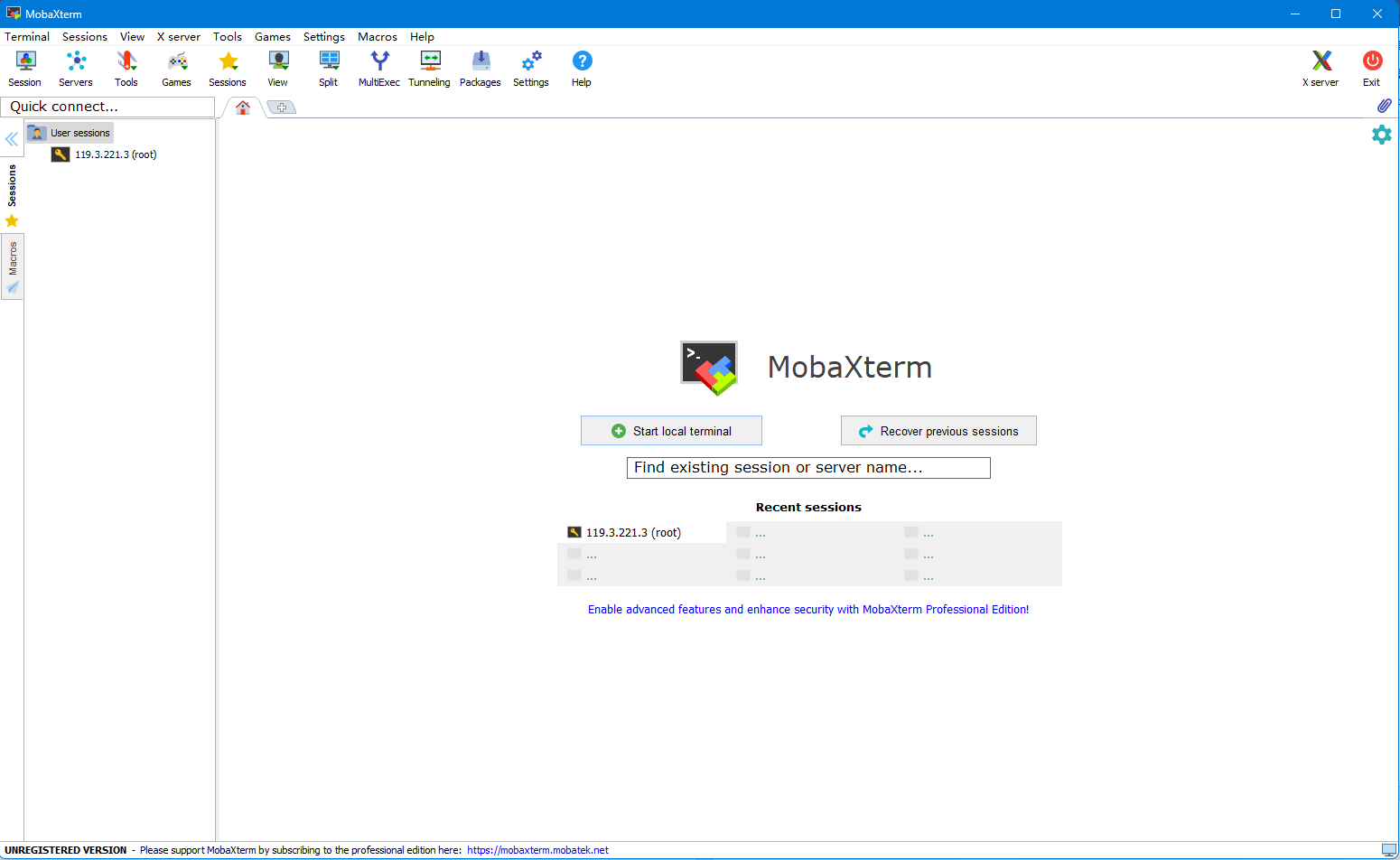Click the monitor icon in the status bar

1389,850
